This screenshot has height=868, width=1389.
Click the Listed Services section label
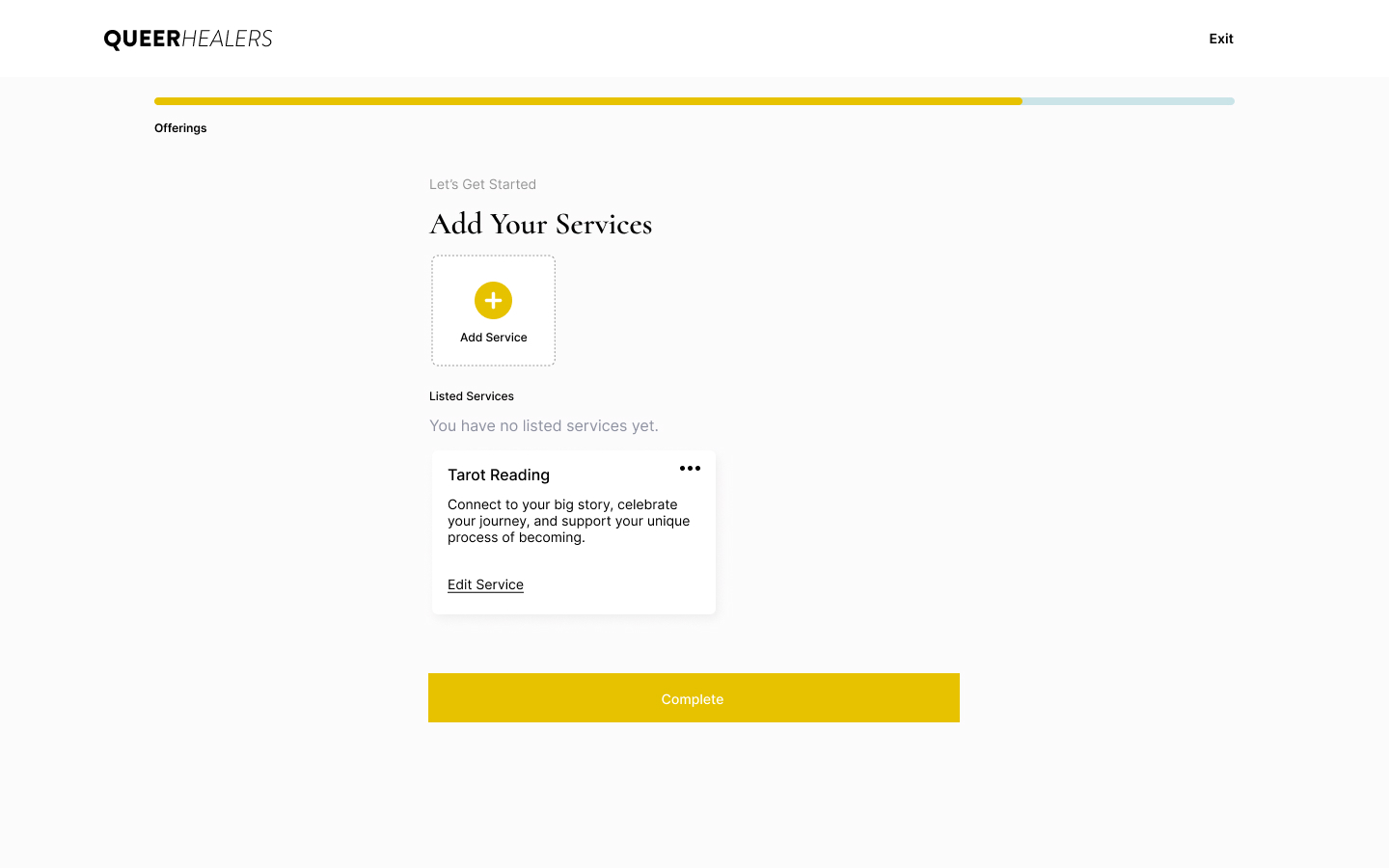(472, 396)
